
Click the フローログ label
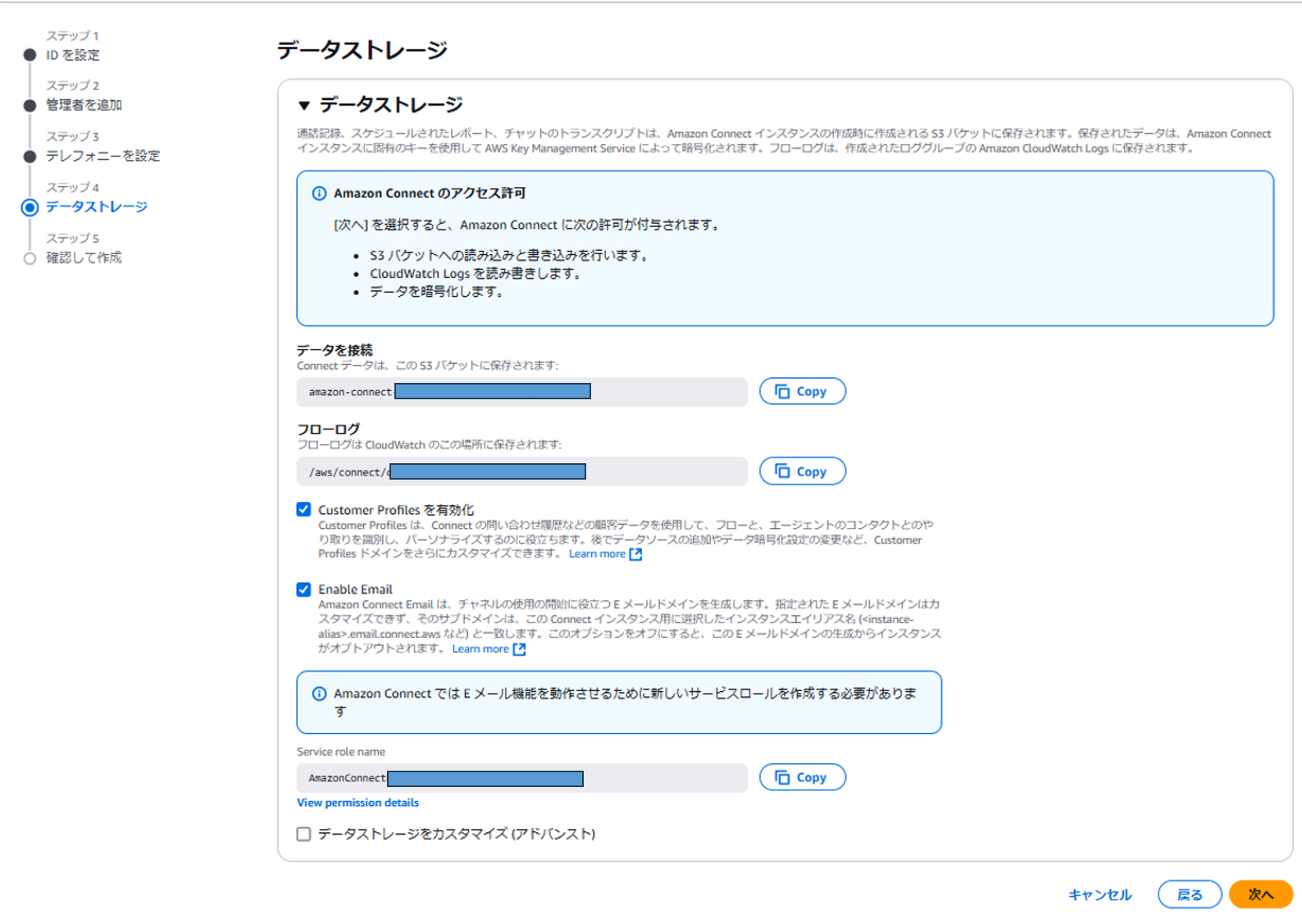(x=328, y=429)
